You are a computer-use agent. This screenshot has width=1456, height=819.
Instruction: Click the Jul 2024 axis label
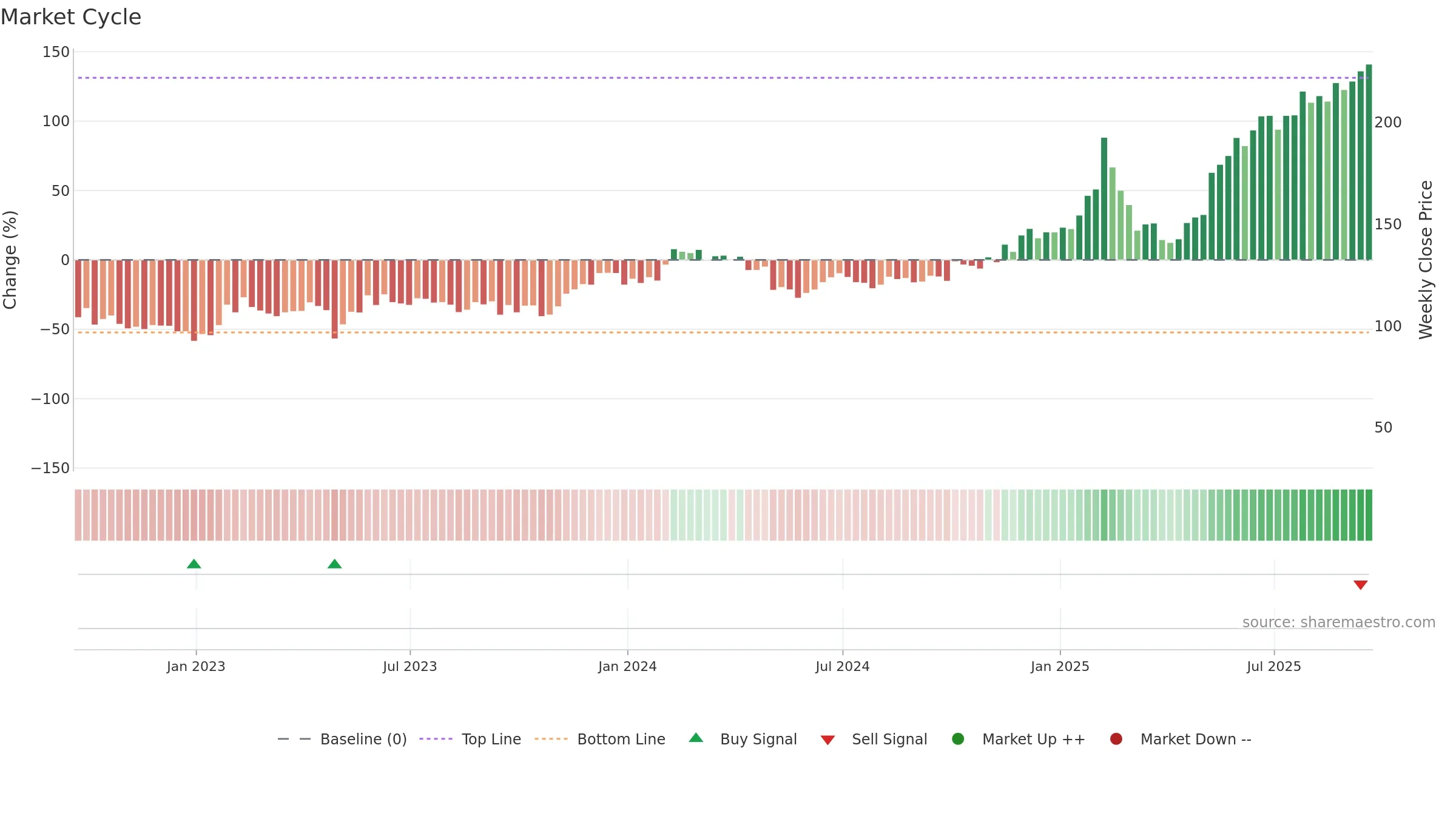pyautogui.click(x=843, y=666)
